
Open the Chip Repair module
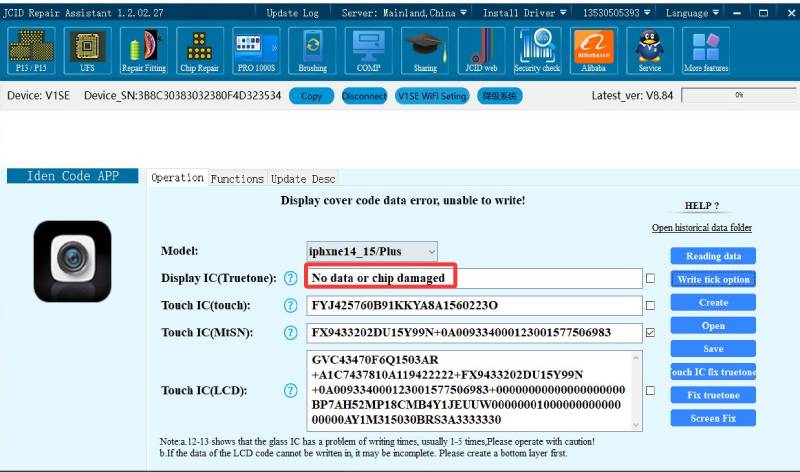tap(199, 51)
